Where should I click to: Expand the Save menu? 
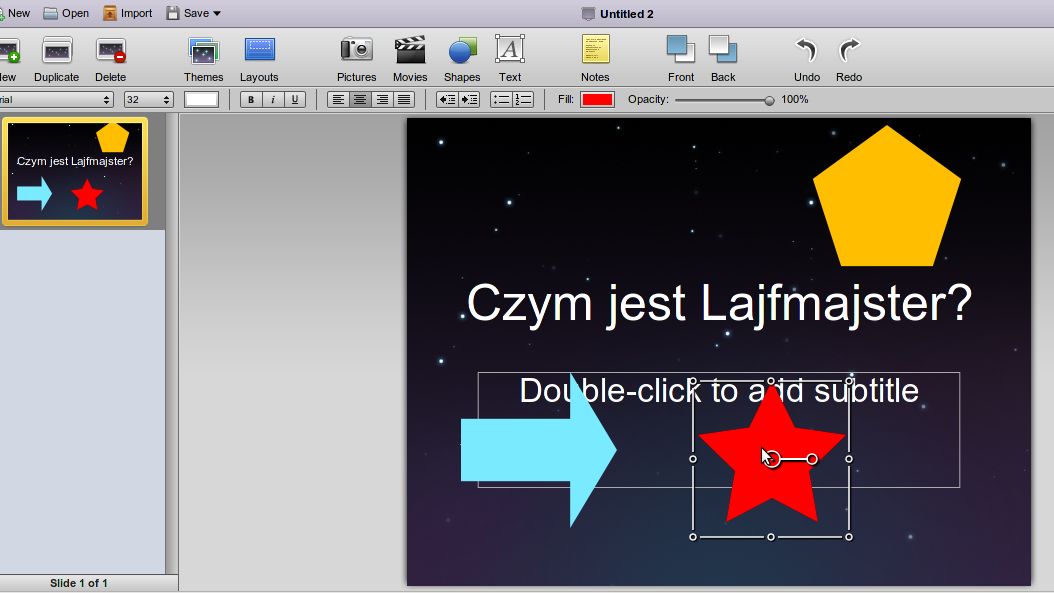[x=194, y=13]
